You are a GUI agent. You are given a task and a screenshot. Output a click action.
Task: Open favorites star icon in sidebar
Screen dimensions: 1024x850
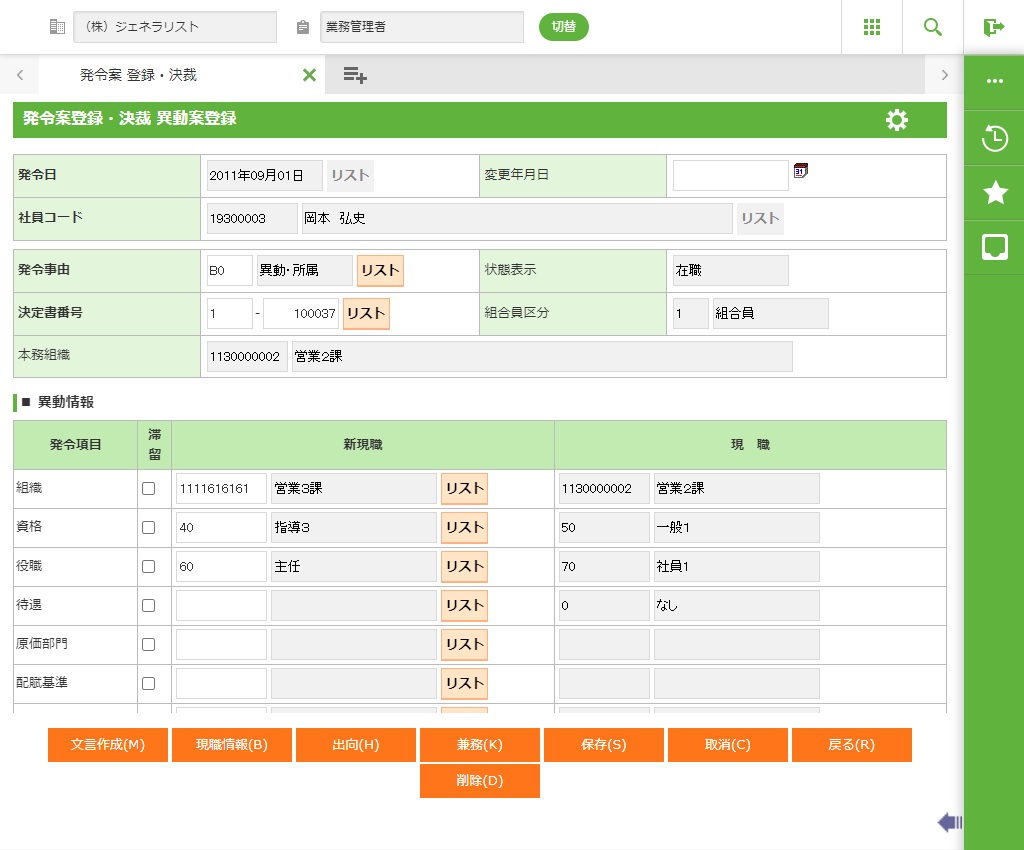coord(994,193)
